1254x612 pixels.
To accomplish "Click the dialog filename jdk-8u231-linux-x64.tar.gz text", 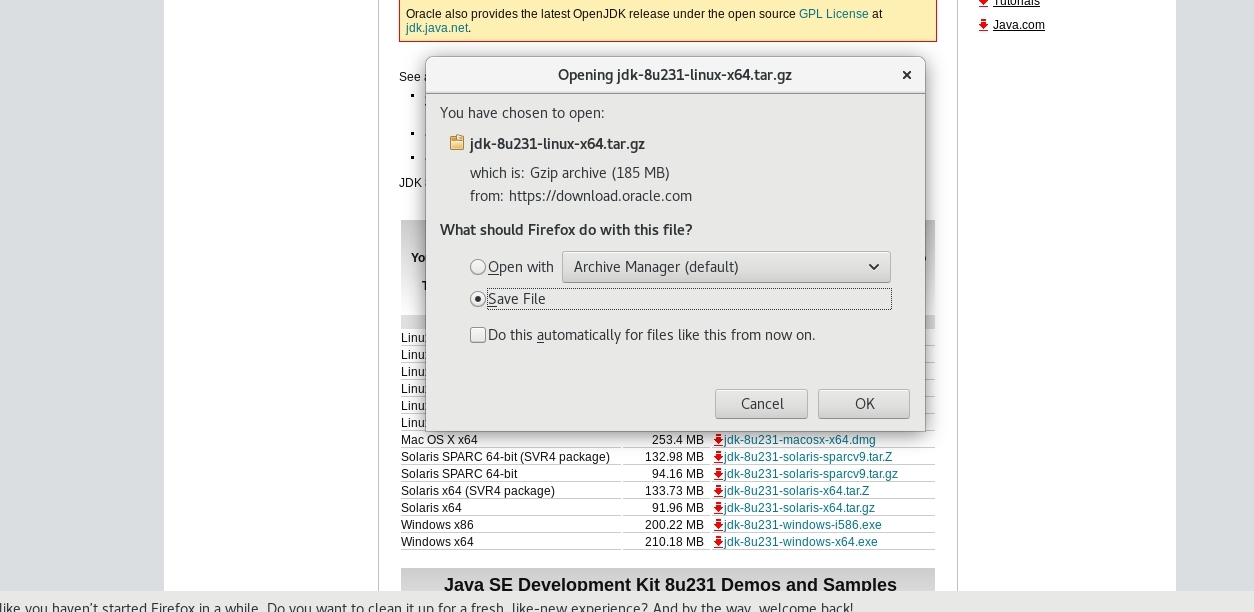I will 557,143.
